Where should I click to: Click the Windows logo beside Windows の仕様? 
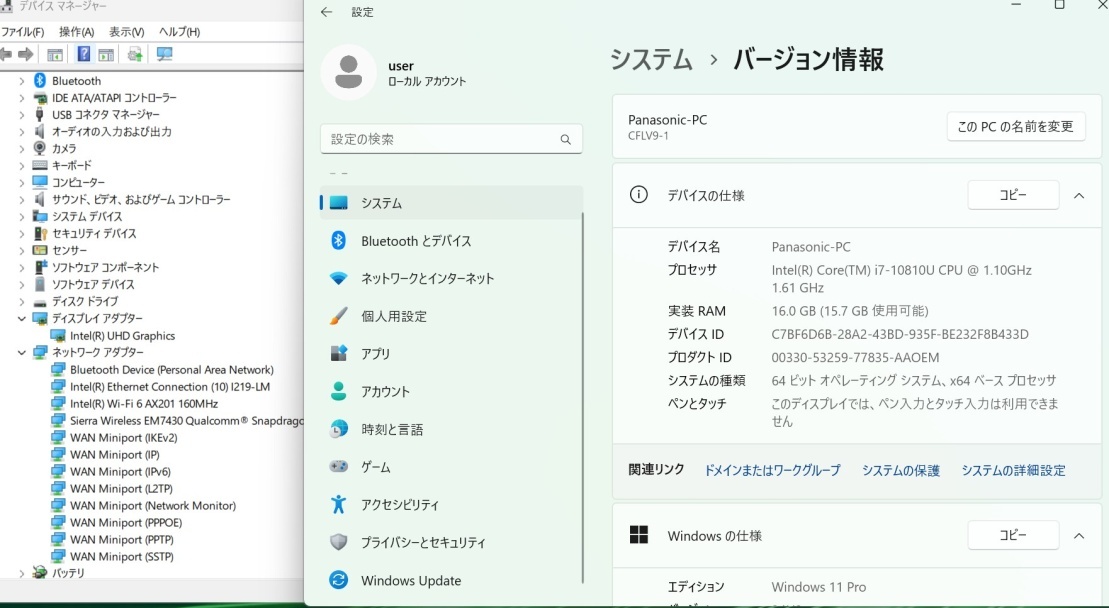pos(639,535)
